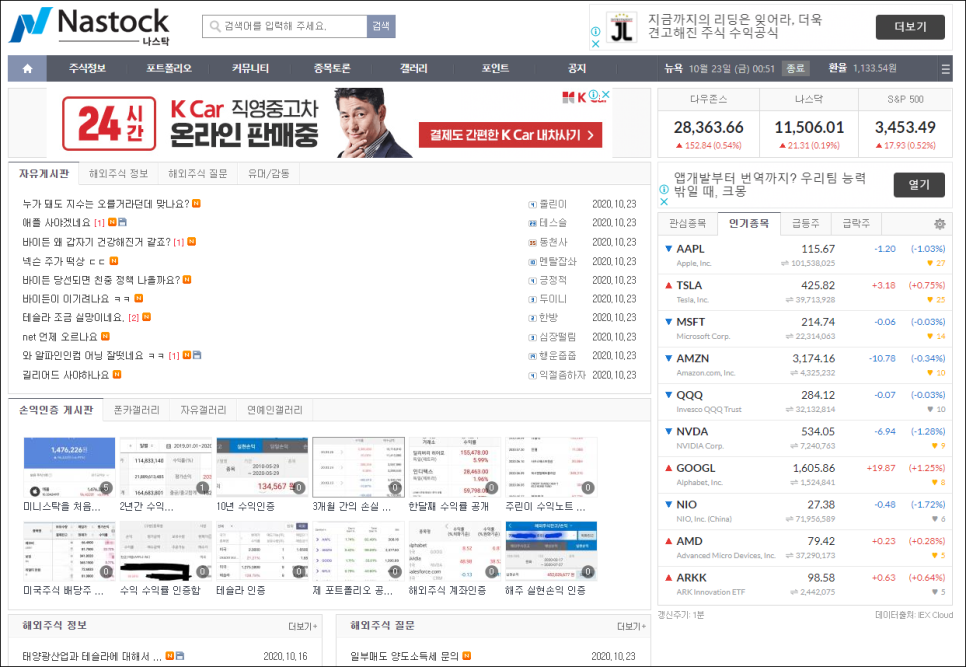Viewport: 966px width, 667px height.
Task: Open the hamburger menu in navigation bar
Action: coord(945,69)
